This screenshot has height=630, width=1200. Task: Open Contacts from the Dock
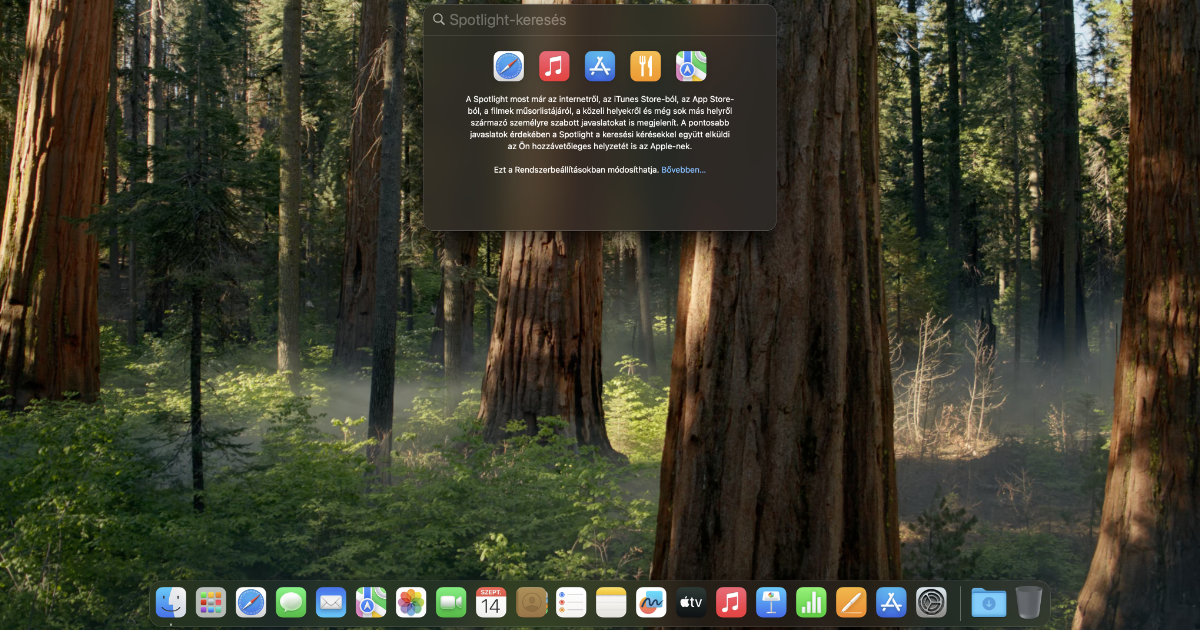[531, 602]
